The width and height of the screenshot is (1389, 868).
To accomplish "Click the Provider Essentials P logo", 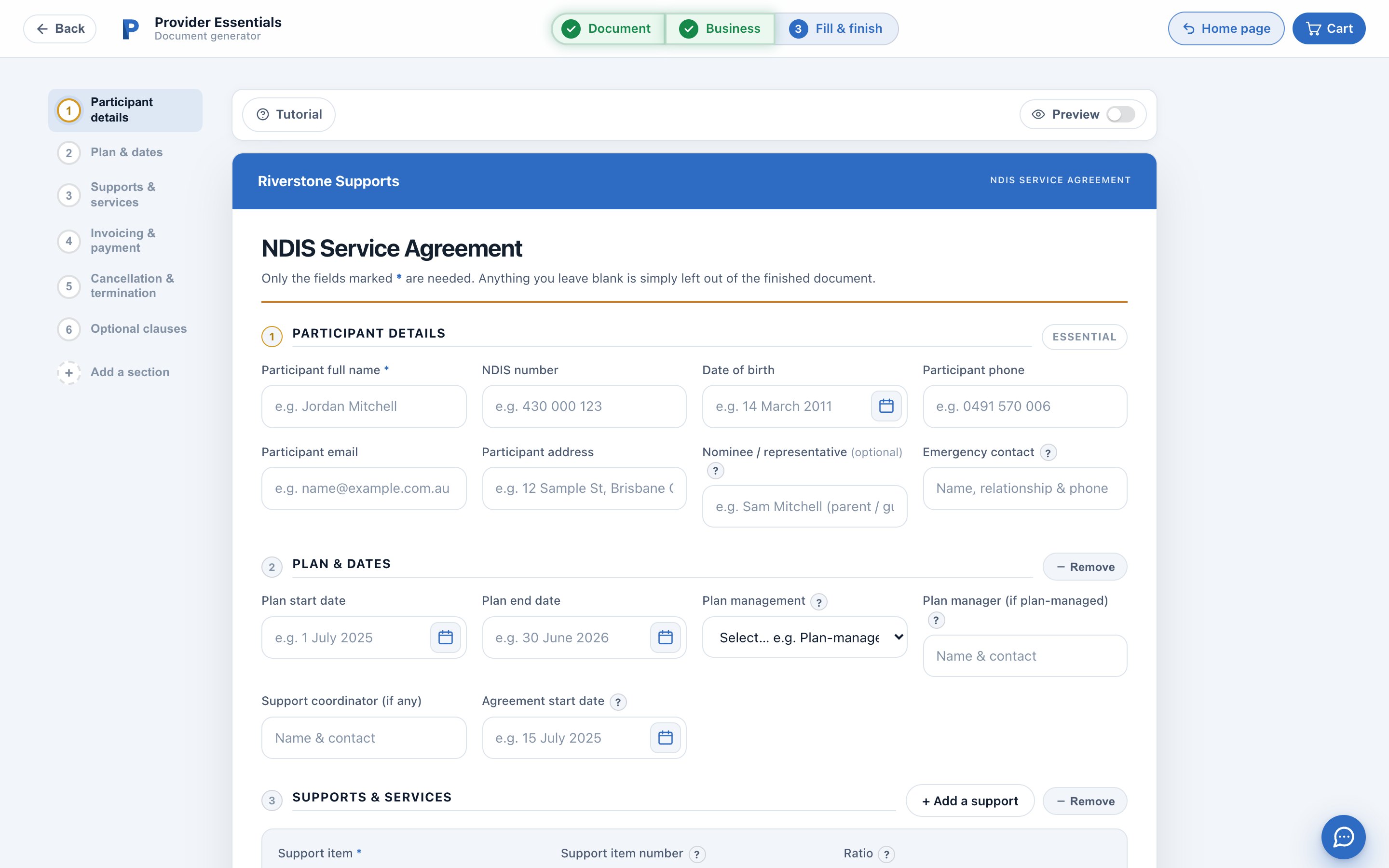I will pos(131,29).
